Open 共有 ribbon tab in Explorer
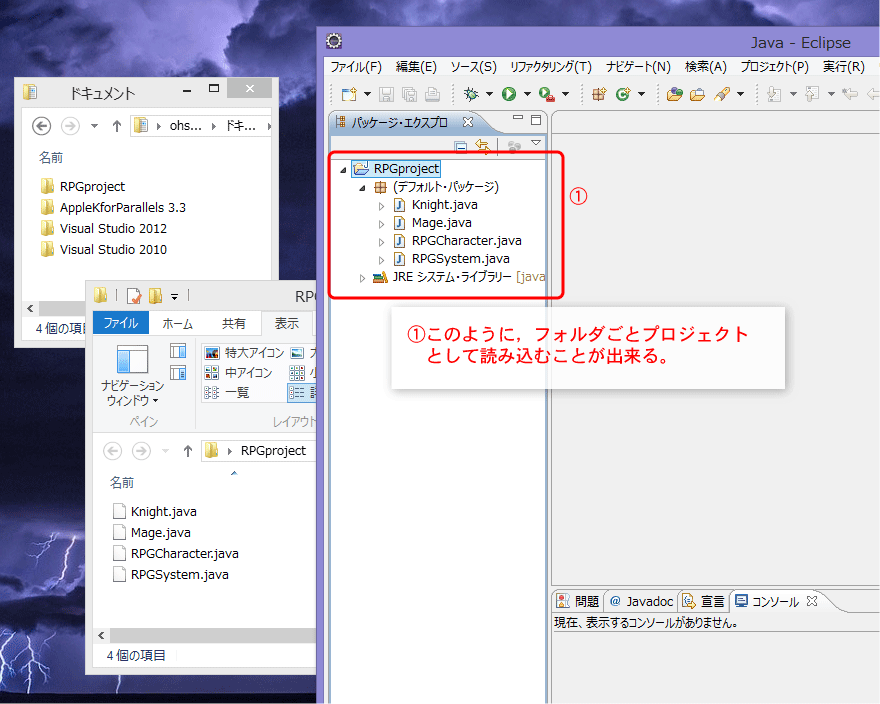880x704 pixels. click(x=233, y=323)
